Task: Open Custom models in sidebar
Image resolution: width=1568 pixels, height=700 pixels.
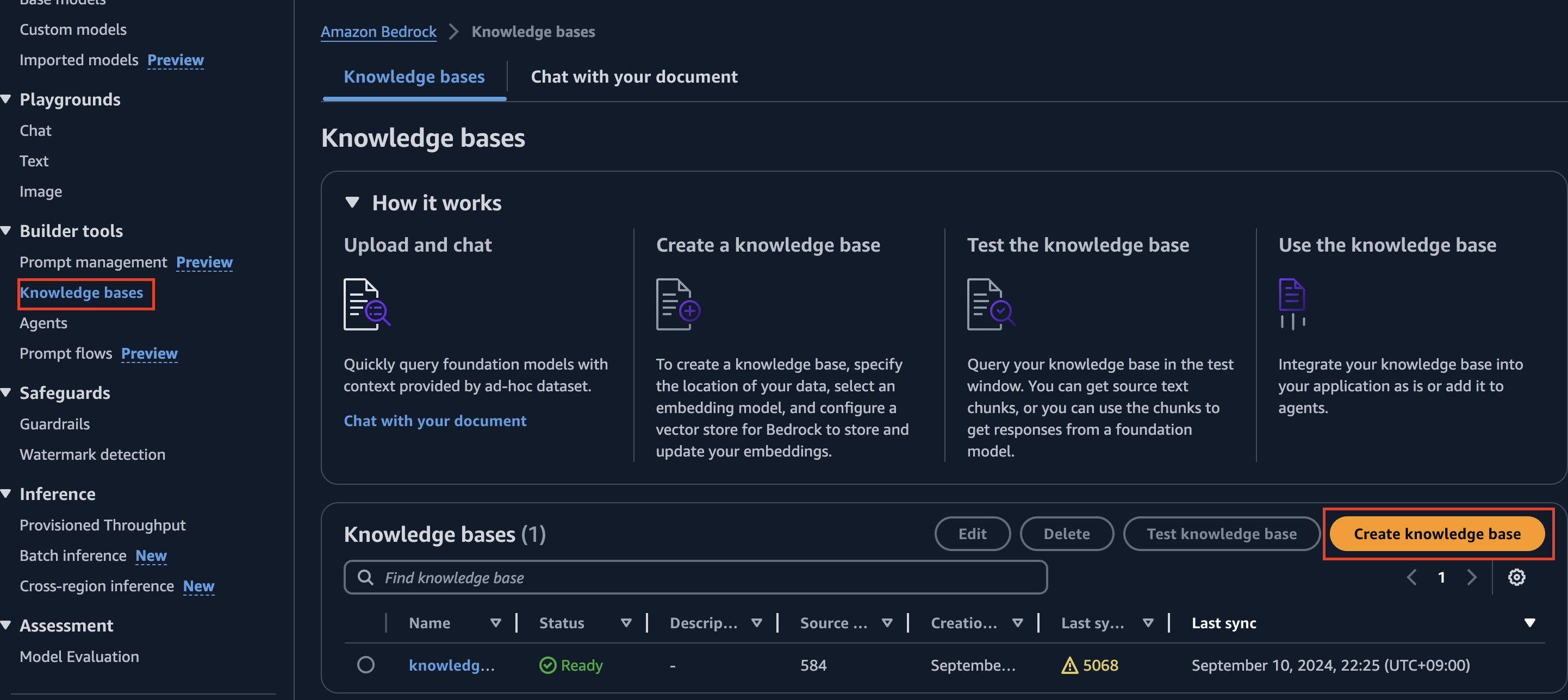Action: [73, 29]
